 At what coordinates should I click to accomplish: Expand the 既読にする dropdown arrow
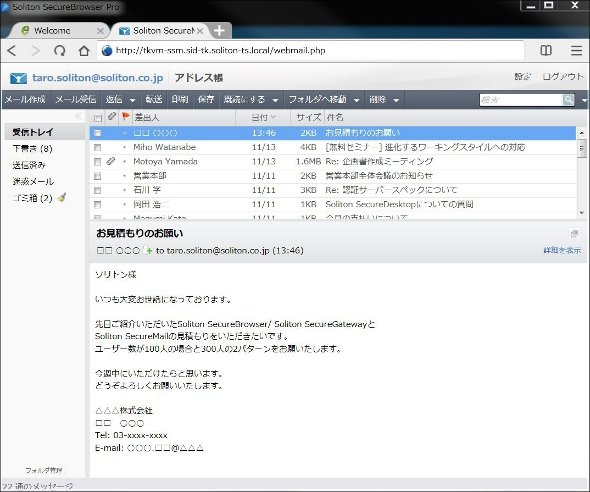click(x=275, y=100)
